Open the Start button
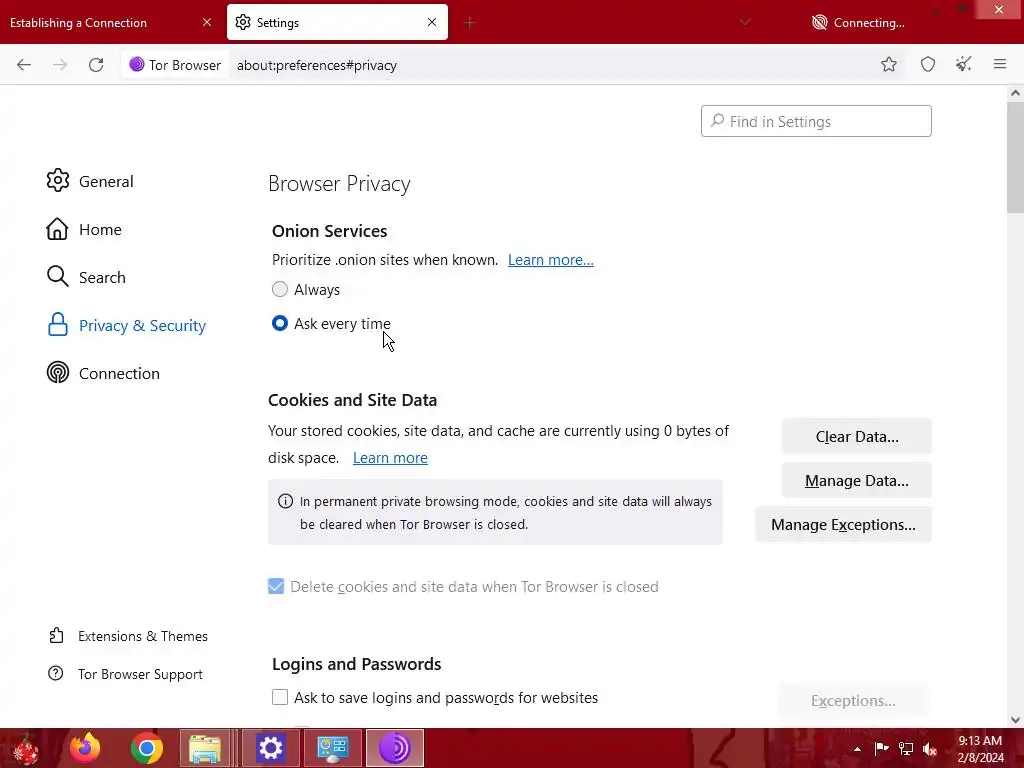This screenshot has width=1024, height=768. 27,748
